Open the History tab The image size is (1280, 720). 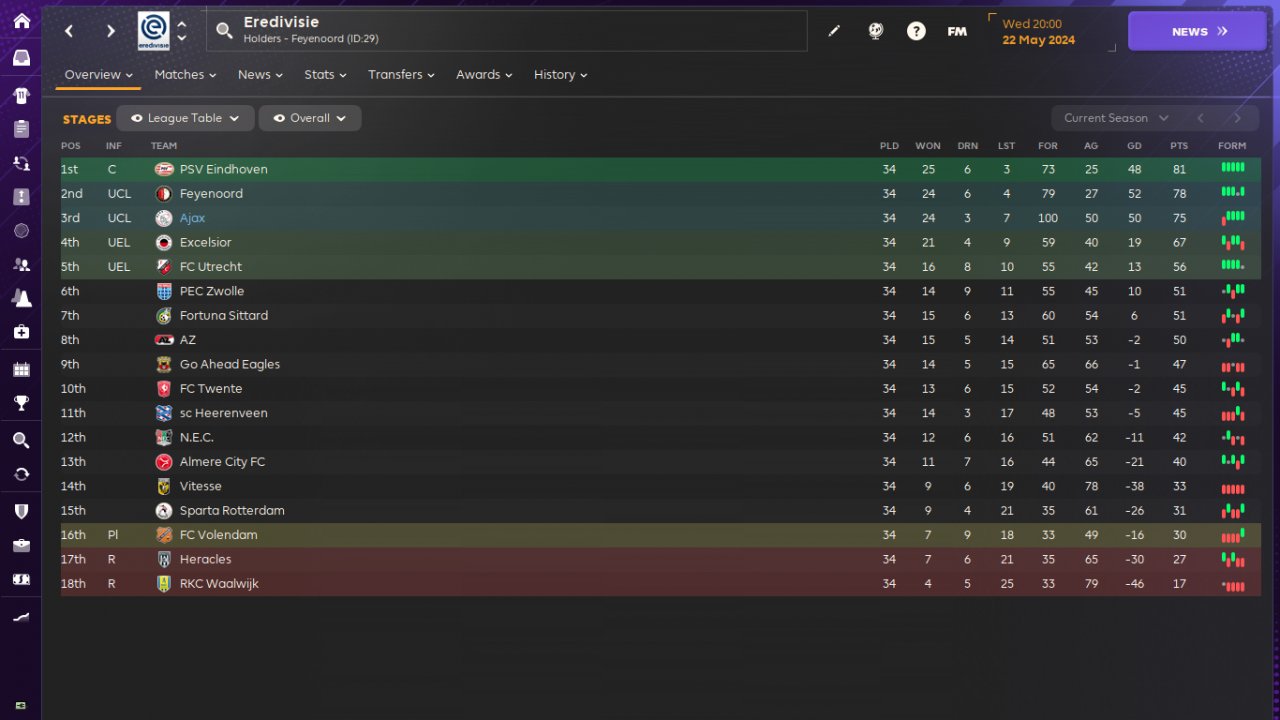coord(560,75)
